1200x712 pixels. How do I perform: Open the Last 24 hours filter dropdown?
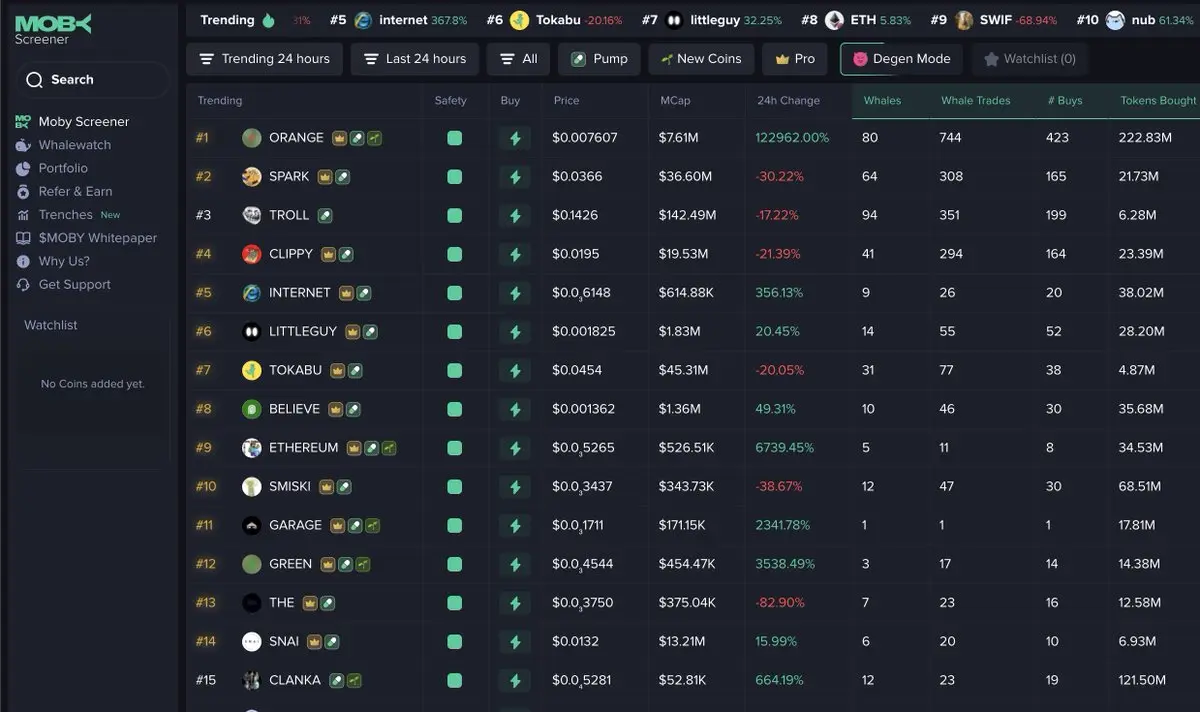(x=415, y=59)
